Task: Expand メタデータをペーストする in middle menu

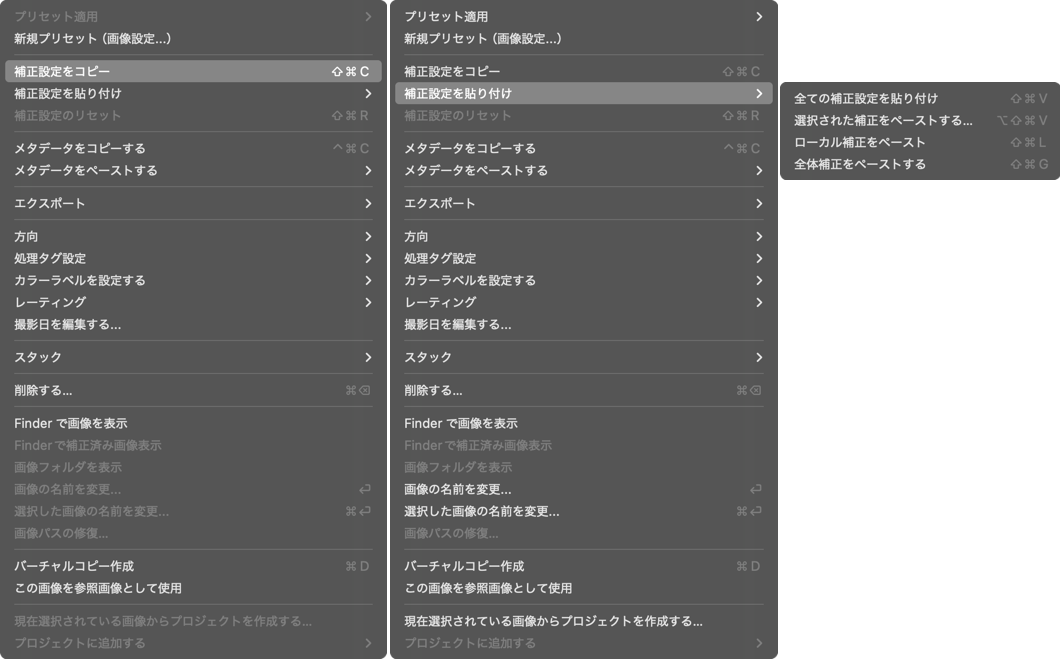Action: click(584, 170)
